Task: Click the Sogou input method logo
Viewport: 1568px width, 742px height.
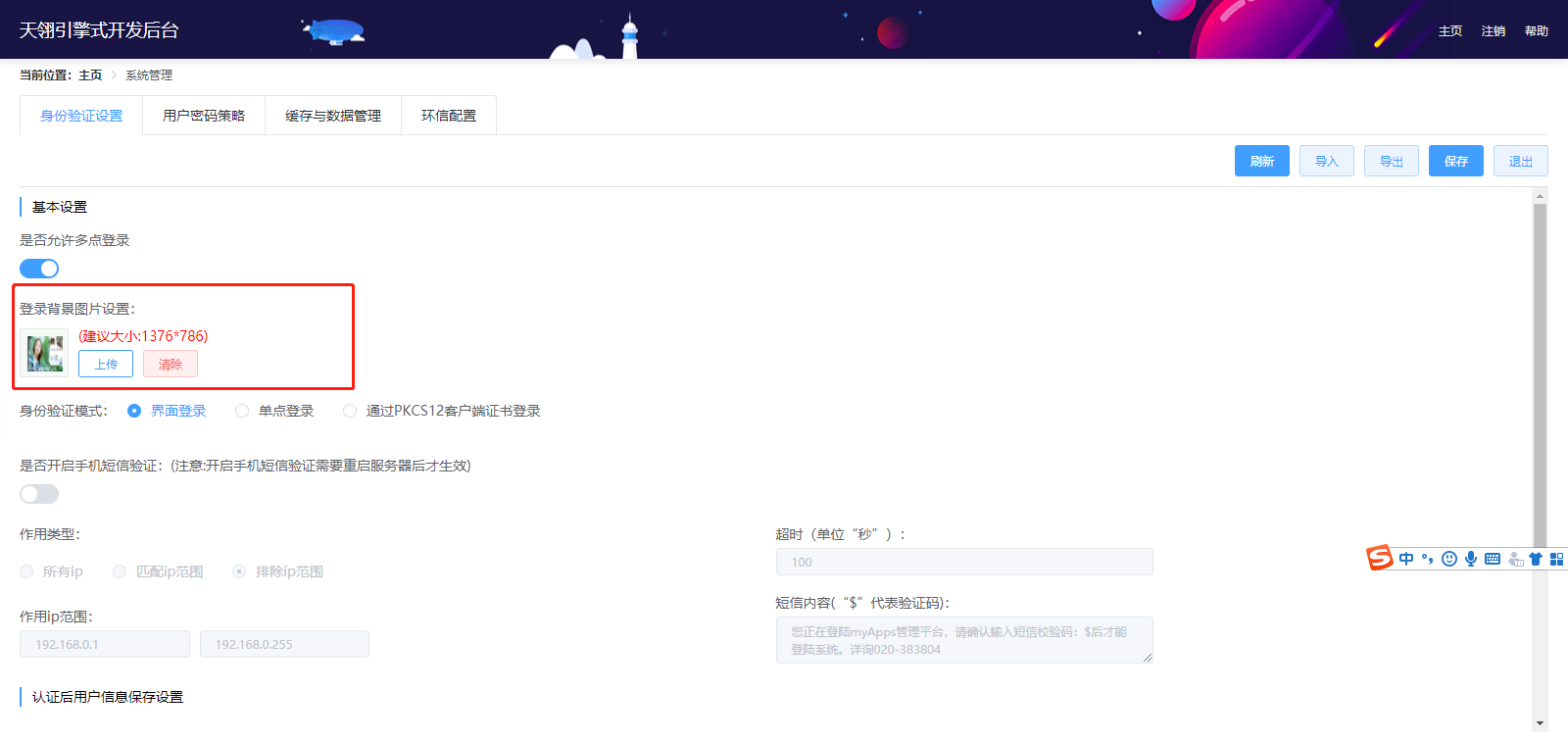Action: click(1380, 558)
